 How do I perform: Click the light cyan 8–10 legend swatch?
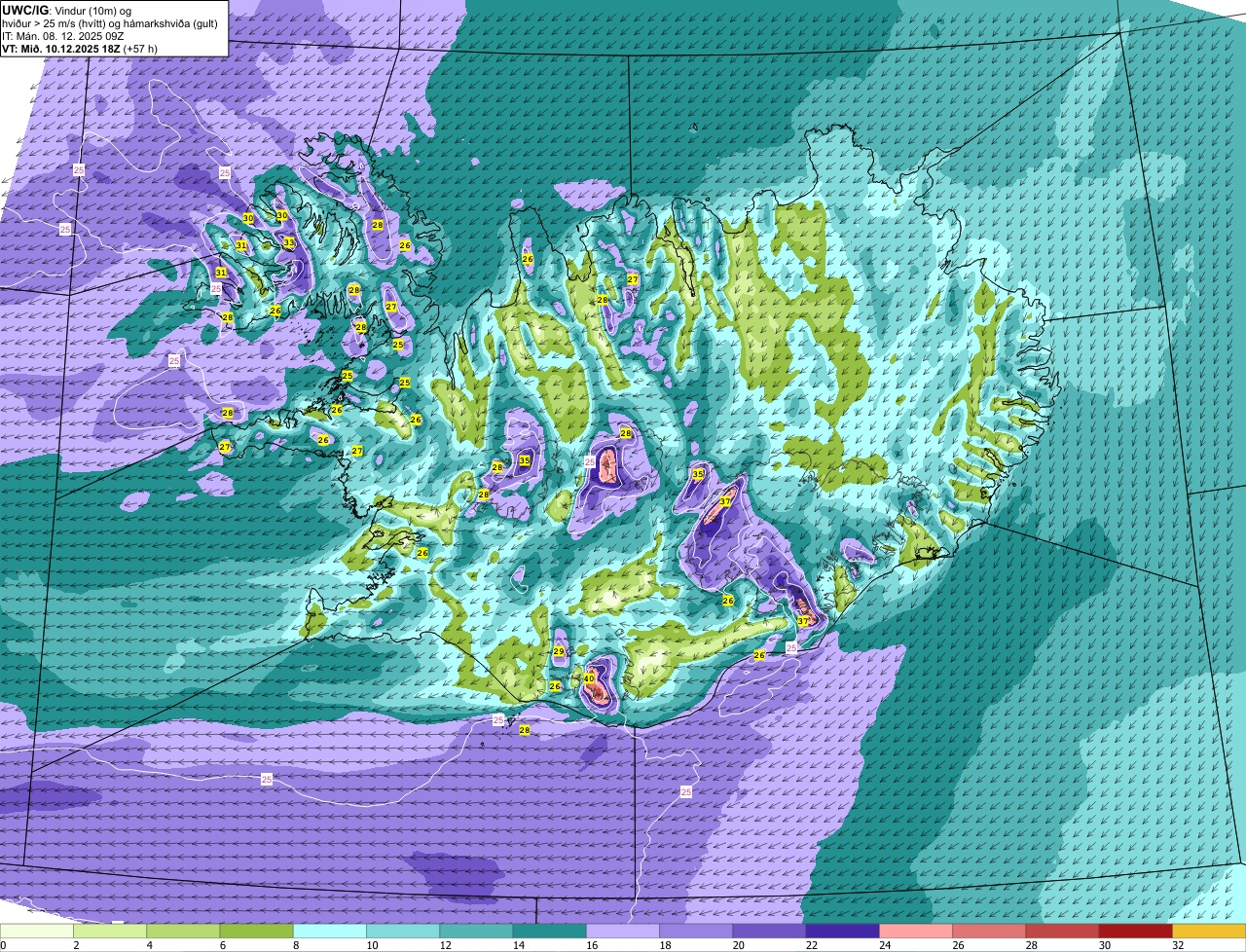tap(330, 931)
